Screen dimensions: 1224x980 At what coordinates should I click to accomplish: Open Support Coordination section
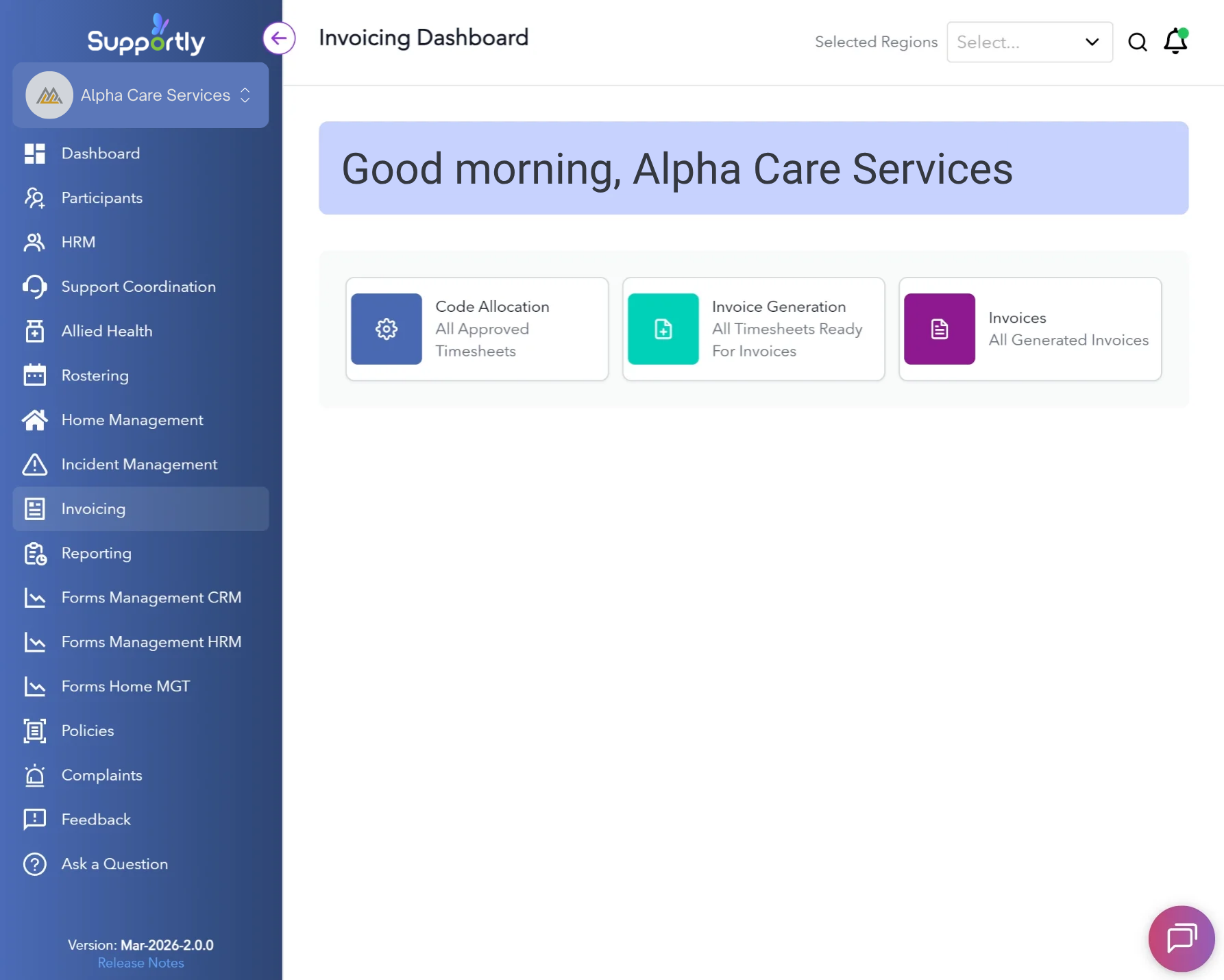coord(140,286)
